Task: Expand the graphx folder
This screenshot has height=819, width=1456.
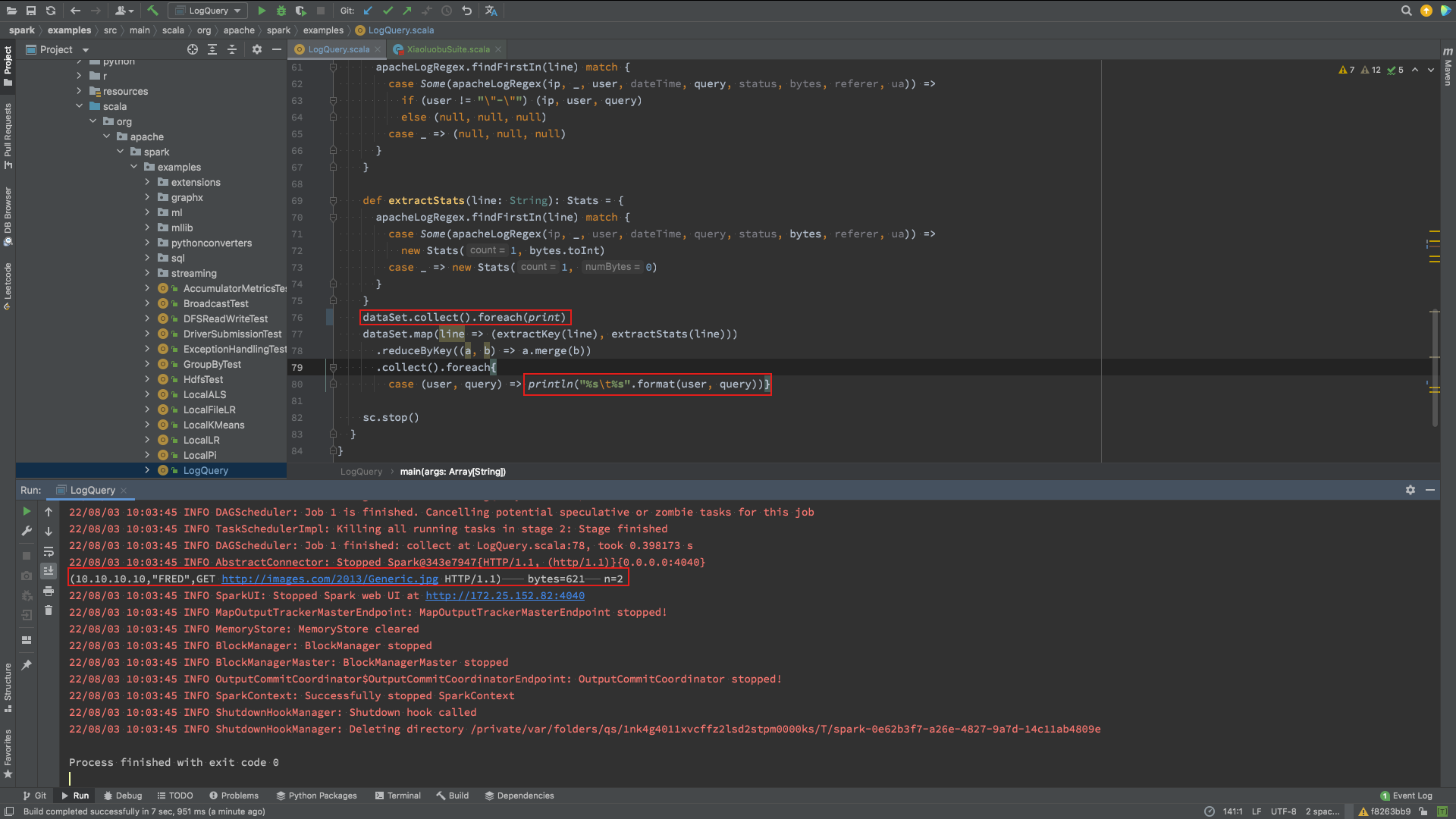Action: pyautogui.click(x=147, y=197)
